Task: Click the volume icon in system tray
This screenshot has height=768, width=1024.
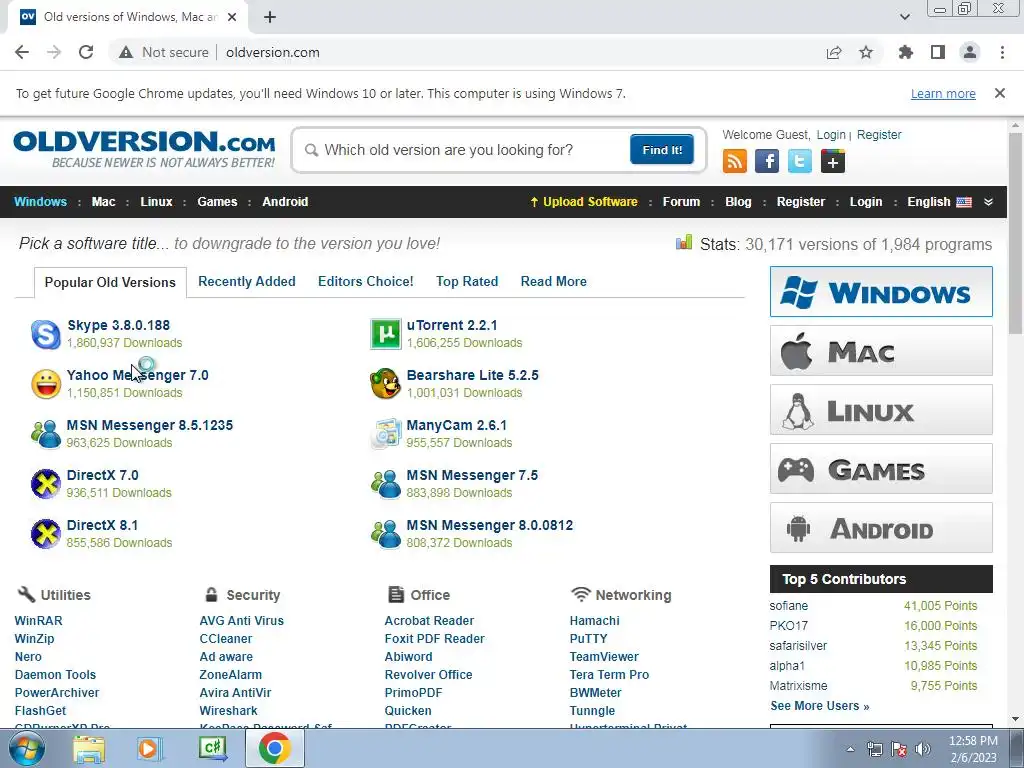Action: [923, 749]
